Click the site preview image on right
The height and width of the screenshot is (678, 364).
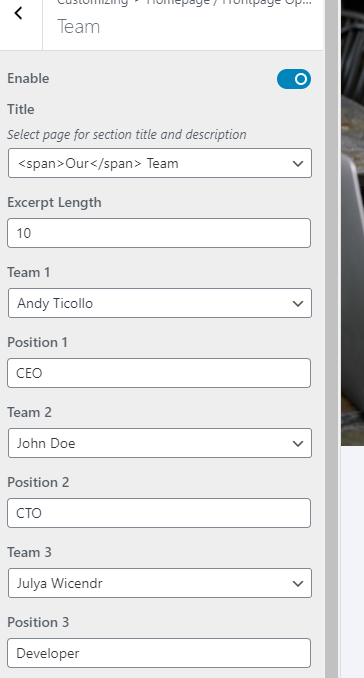tap(352, 223)
